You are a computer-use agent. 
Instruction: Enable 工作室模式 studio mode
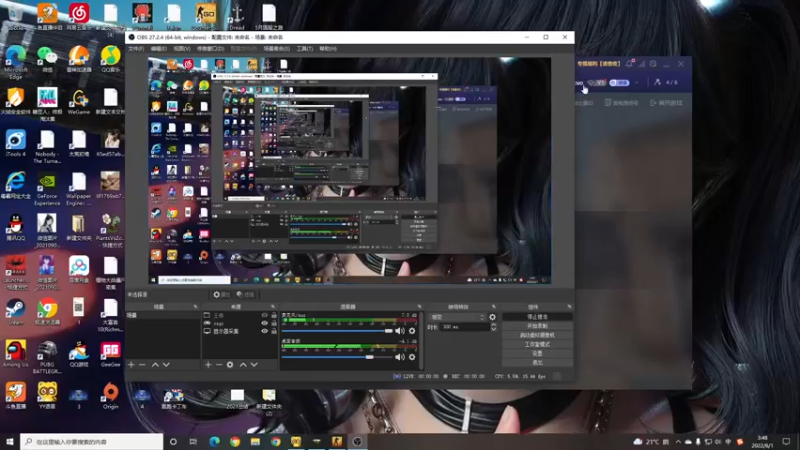coord(537,344)
